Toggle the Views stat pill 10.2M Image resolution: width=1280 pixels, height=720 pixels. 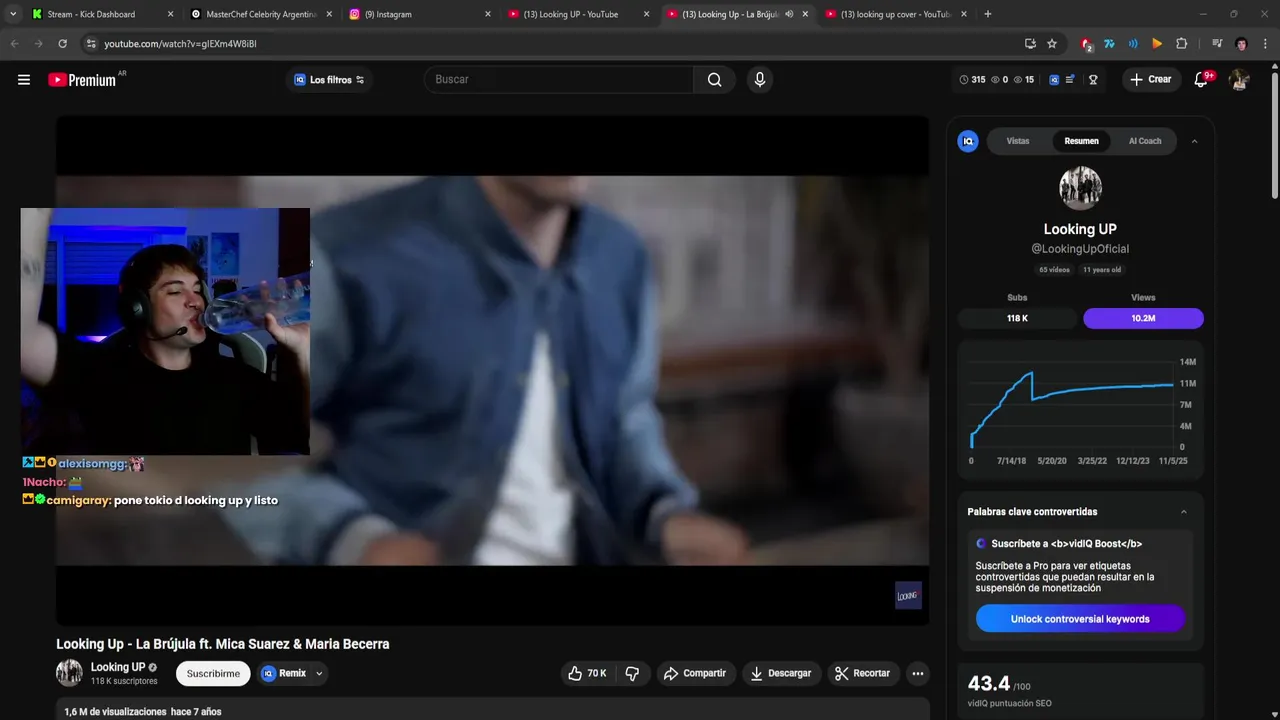pyautogui.click(x=1143, y=318)
